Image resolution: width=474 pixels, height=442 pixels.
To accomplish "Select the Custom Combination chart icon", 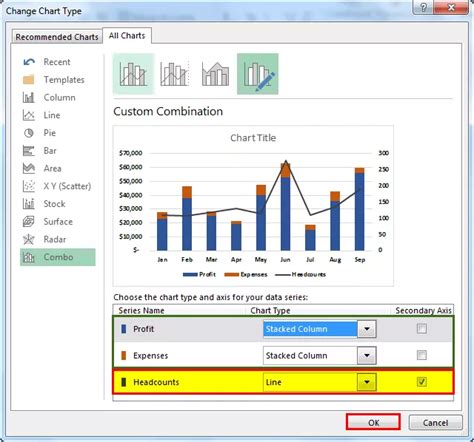I will (x=258, y=74).
